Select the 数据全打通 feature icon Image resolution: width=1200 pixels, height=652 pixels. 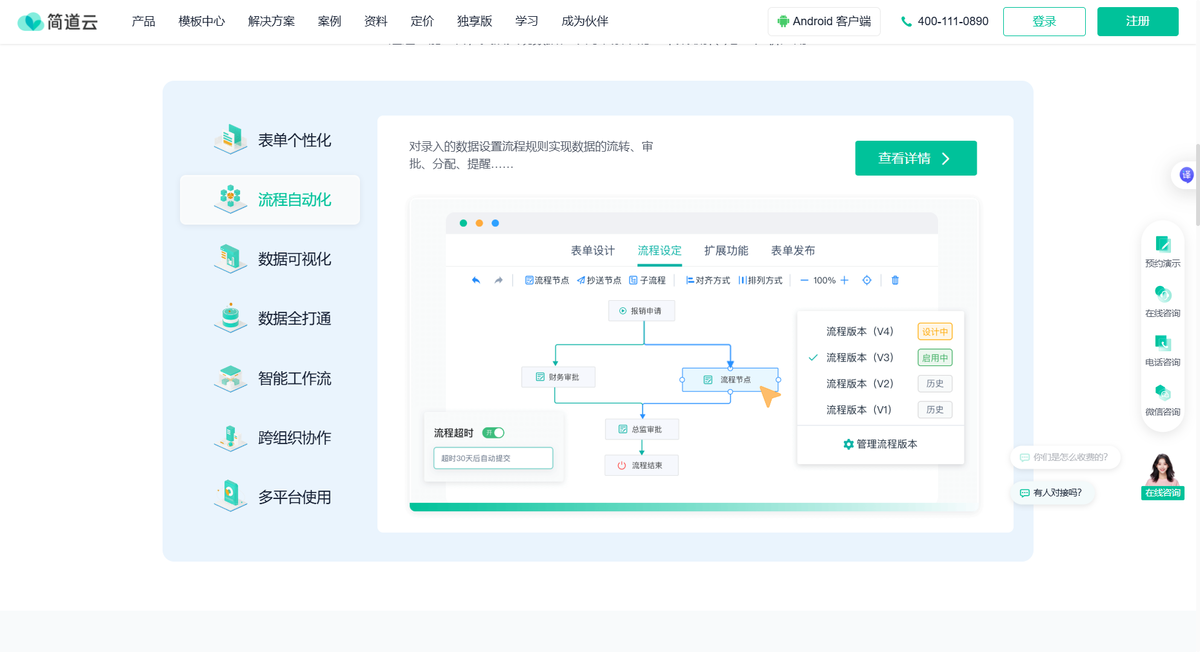230,317
